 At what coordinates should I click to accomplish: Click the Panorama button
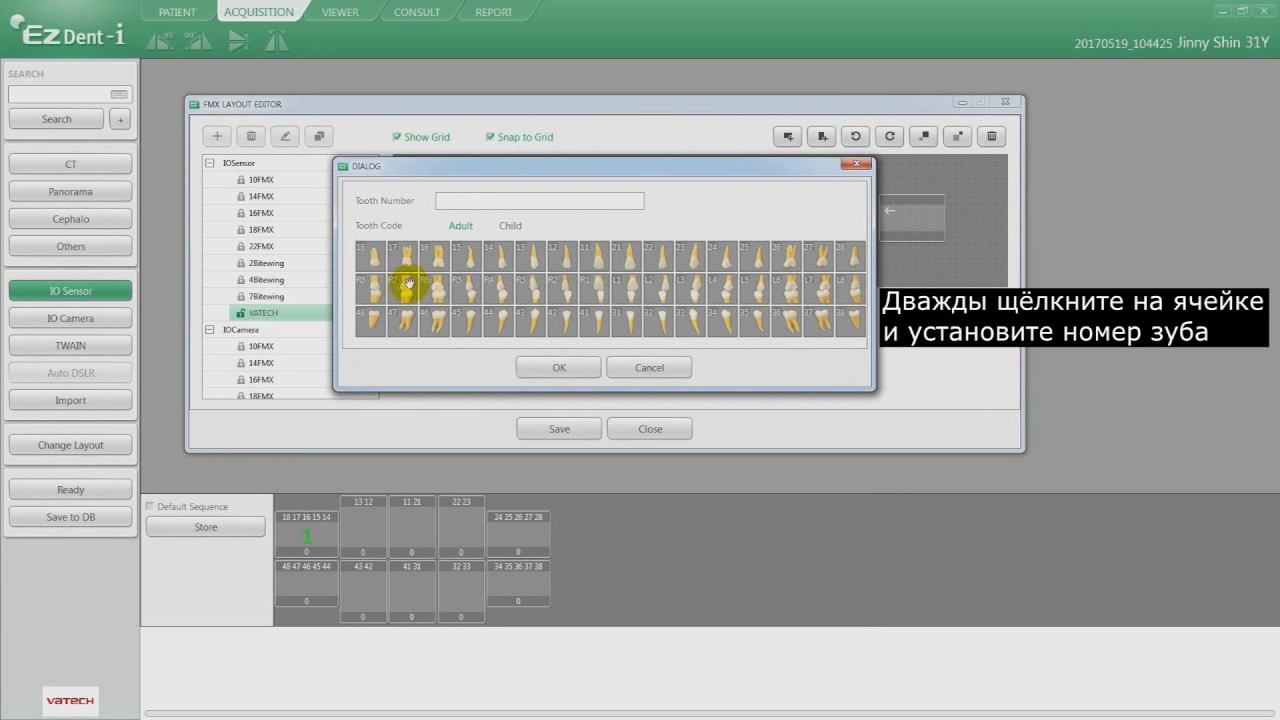pyautogui.click(x=70, y=192)
